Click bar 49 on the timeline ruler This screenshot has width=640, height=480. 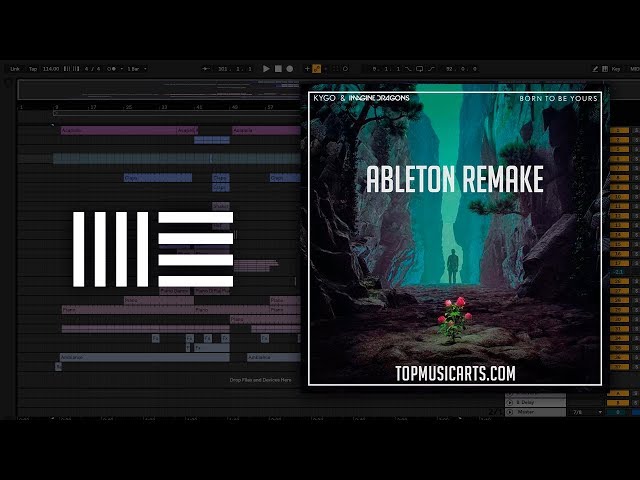(x=235, y=107)
